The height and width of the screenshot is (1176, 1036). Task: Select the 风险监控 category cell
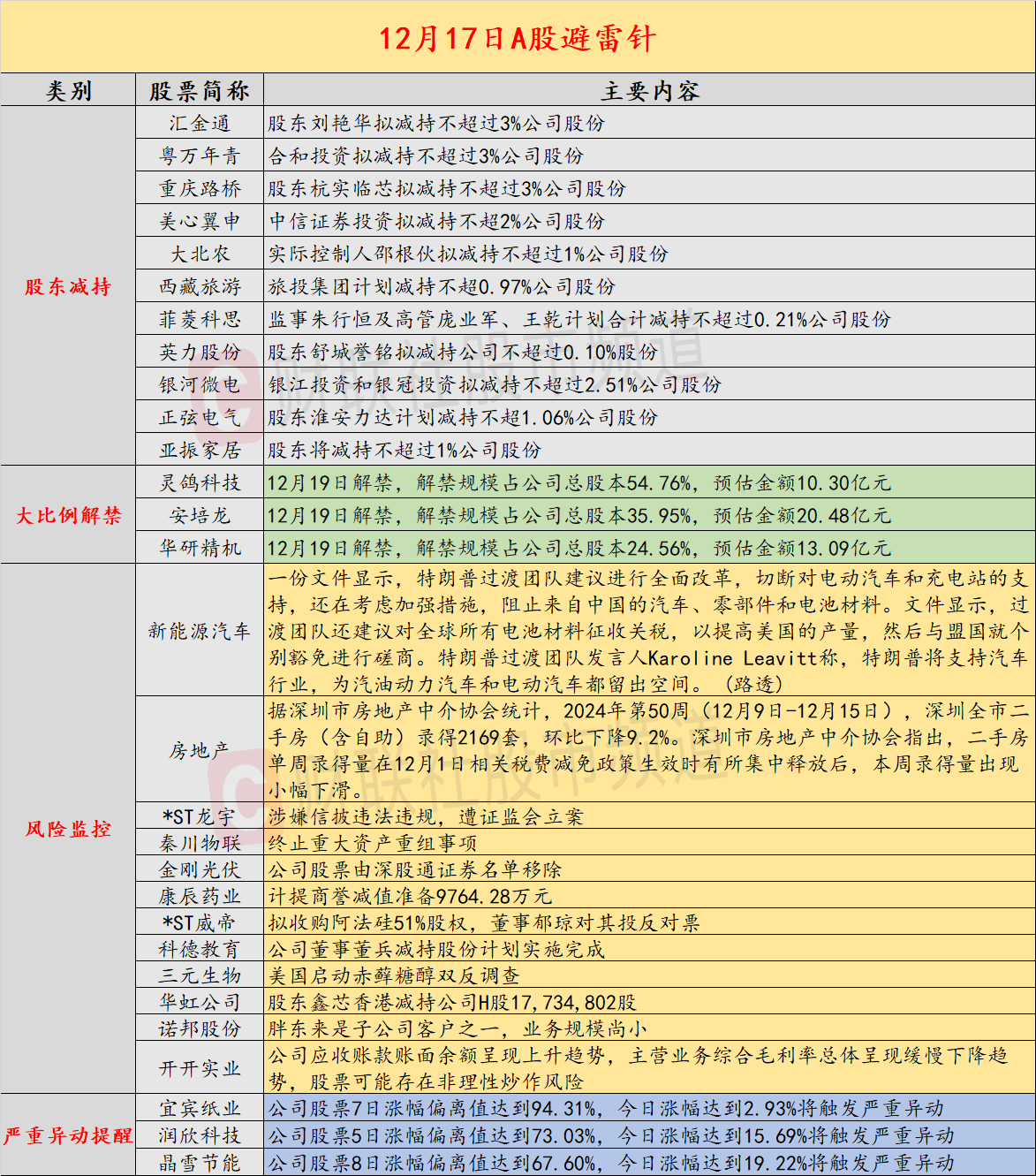68,829
